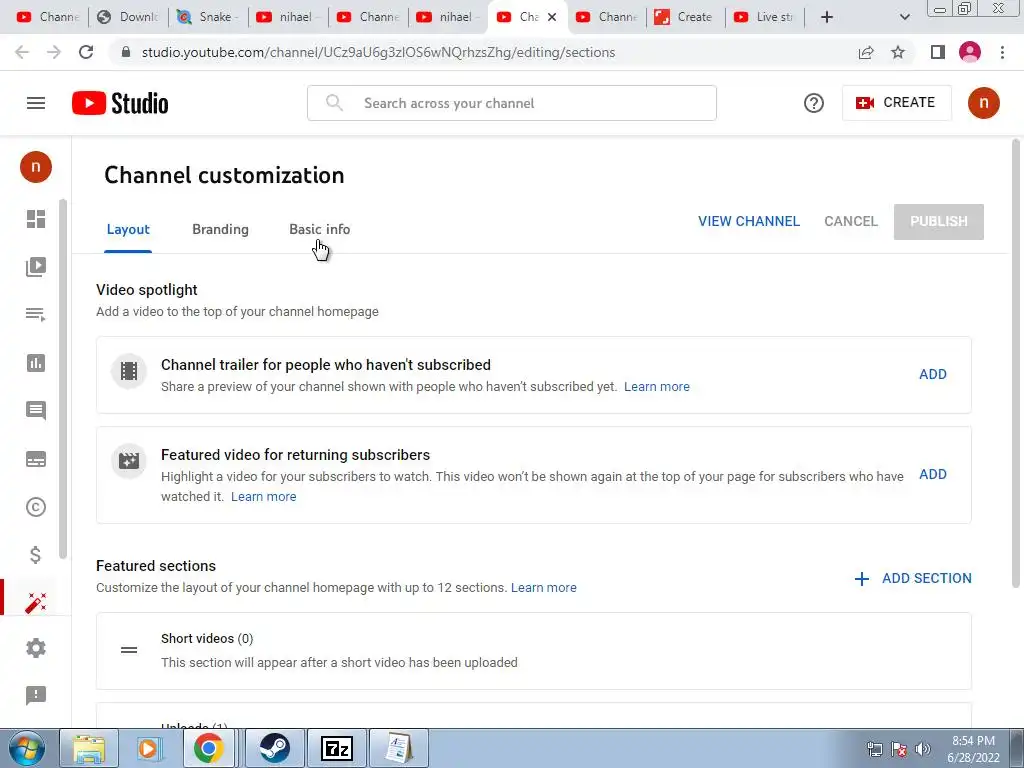Switch to the Snake browser tab
1024x768 pixels.
coord(208,17)
